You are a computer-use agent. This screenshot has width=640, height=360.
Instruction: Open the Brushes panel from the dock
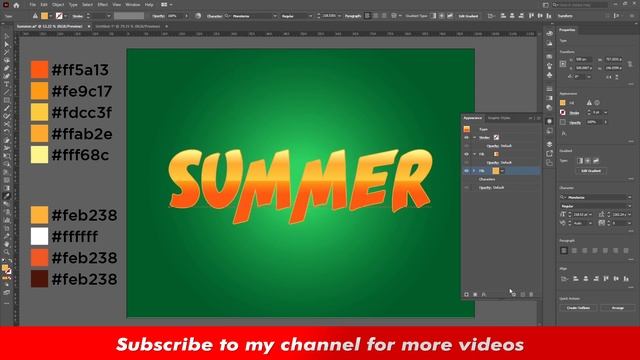549,66
